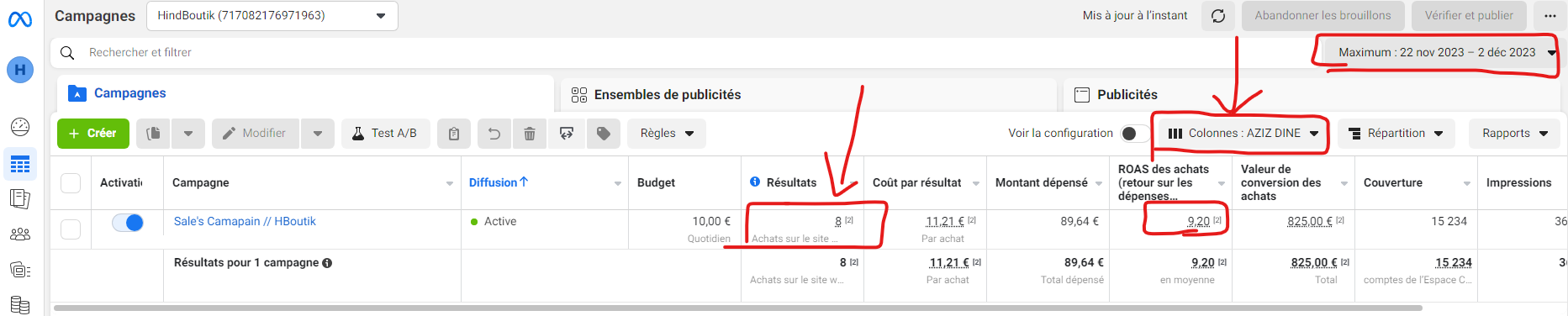Click the trash delete icon
Image resolution: width=1568 pixels, height=316 pixels.
(x=530, y=134)
